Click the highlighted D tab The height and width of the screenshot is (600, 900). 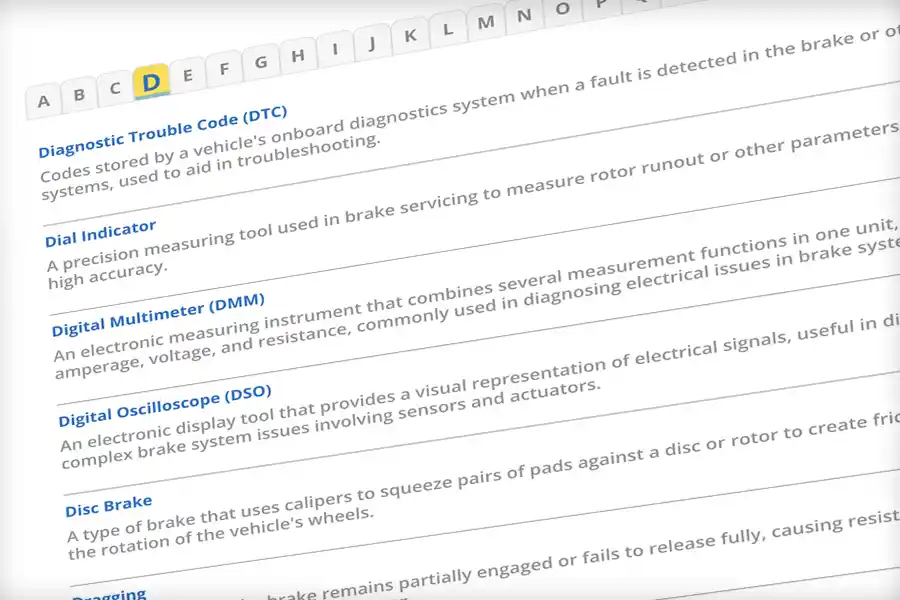[152, 81]
